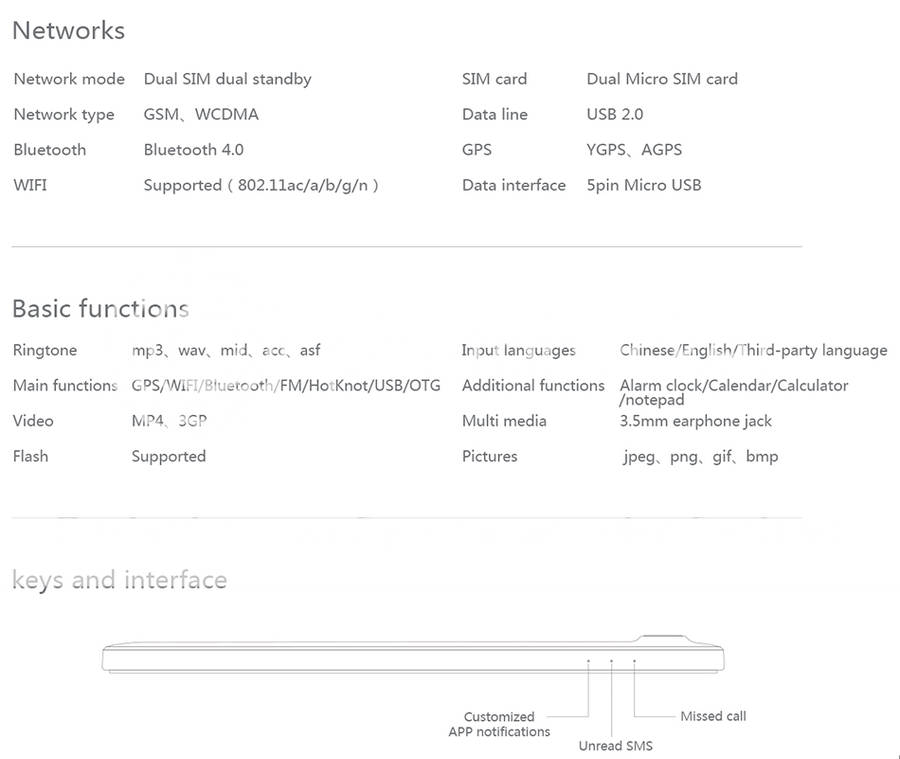Select the 'USB 2.0' data line value
900x759 pixels.
615,114
